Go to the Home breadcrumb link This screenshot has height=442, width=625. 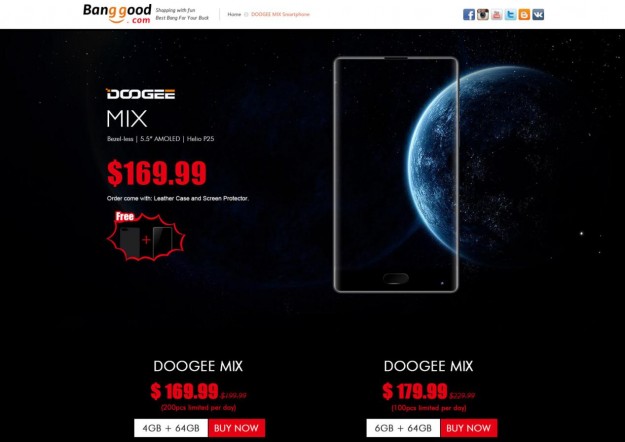[x=234, y=14]
